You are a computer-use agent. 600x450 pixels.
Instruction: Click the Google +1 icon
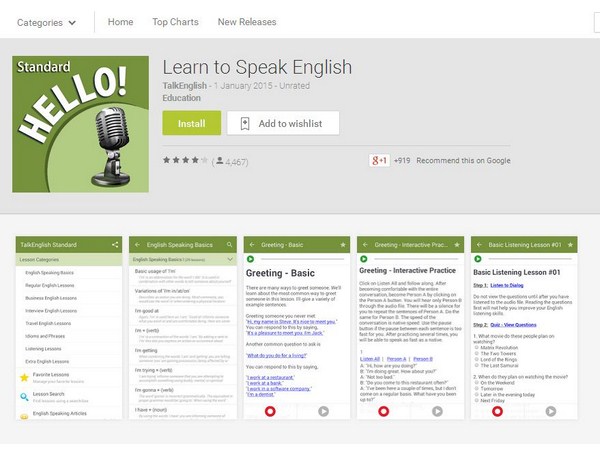pyautogui.click(x=379, y=160)
